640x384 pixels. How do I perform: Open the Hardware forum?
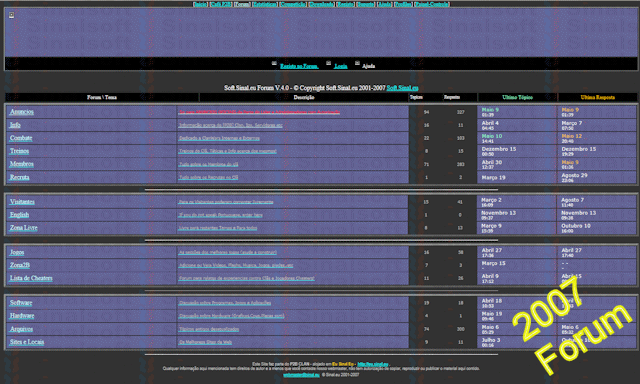(x=22, y=316)
